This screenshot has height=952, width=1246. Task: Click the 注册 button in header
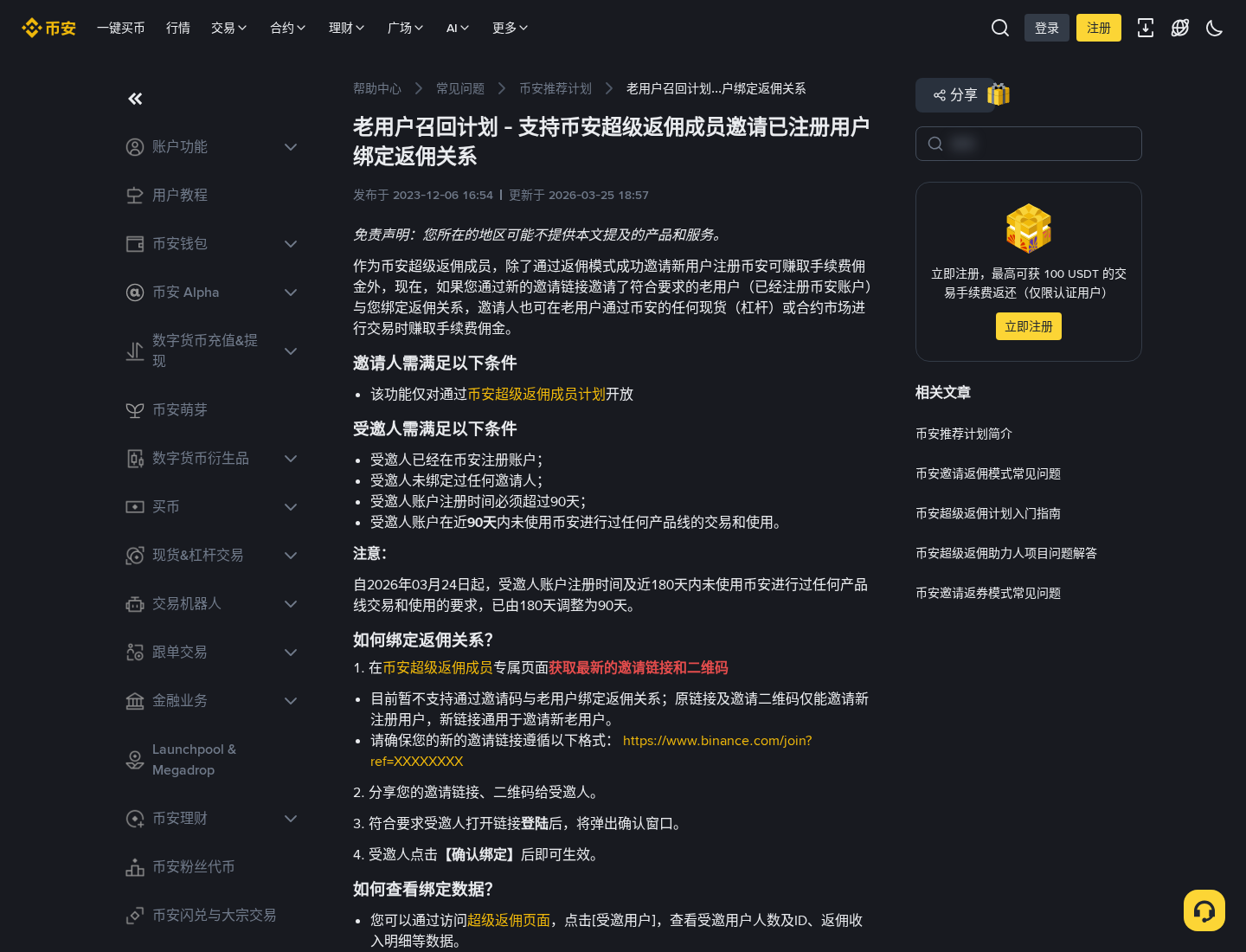click(1099, 28)
